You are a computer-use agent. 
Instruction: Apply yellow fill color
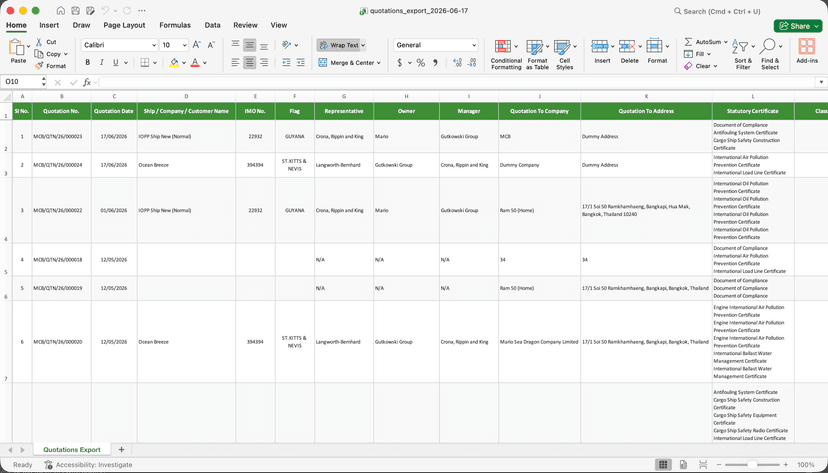pyautogui.click(x=174, y=63)
